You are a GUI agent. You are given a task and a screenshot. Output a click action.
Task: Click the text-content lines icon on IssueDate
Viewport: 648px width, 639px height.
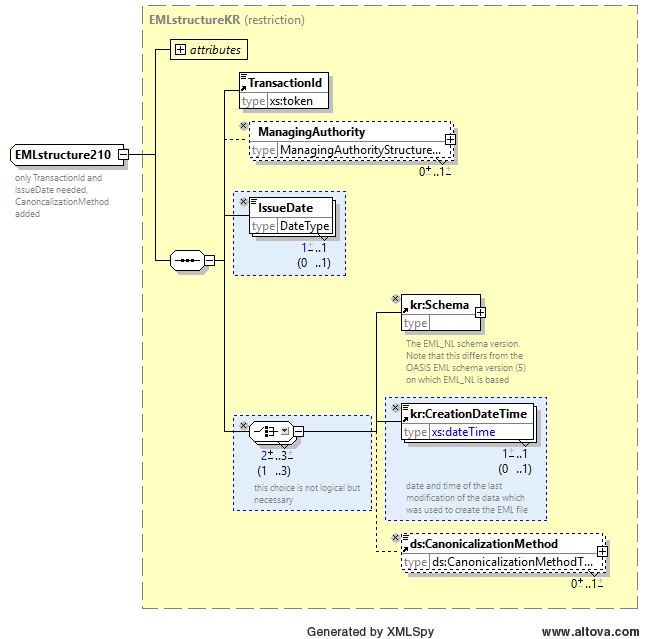254,201
